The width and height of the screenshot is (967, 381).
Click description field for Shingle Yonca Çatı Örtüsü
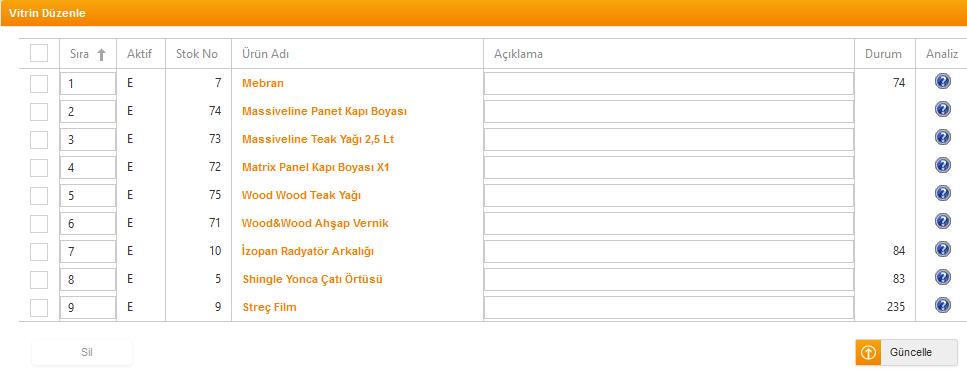click(x=669, y=279)
